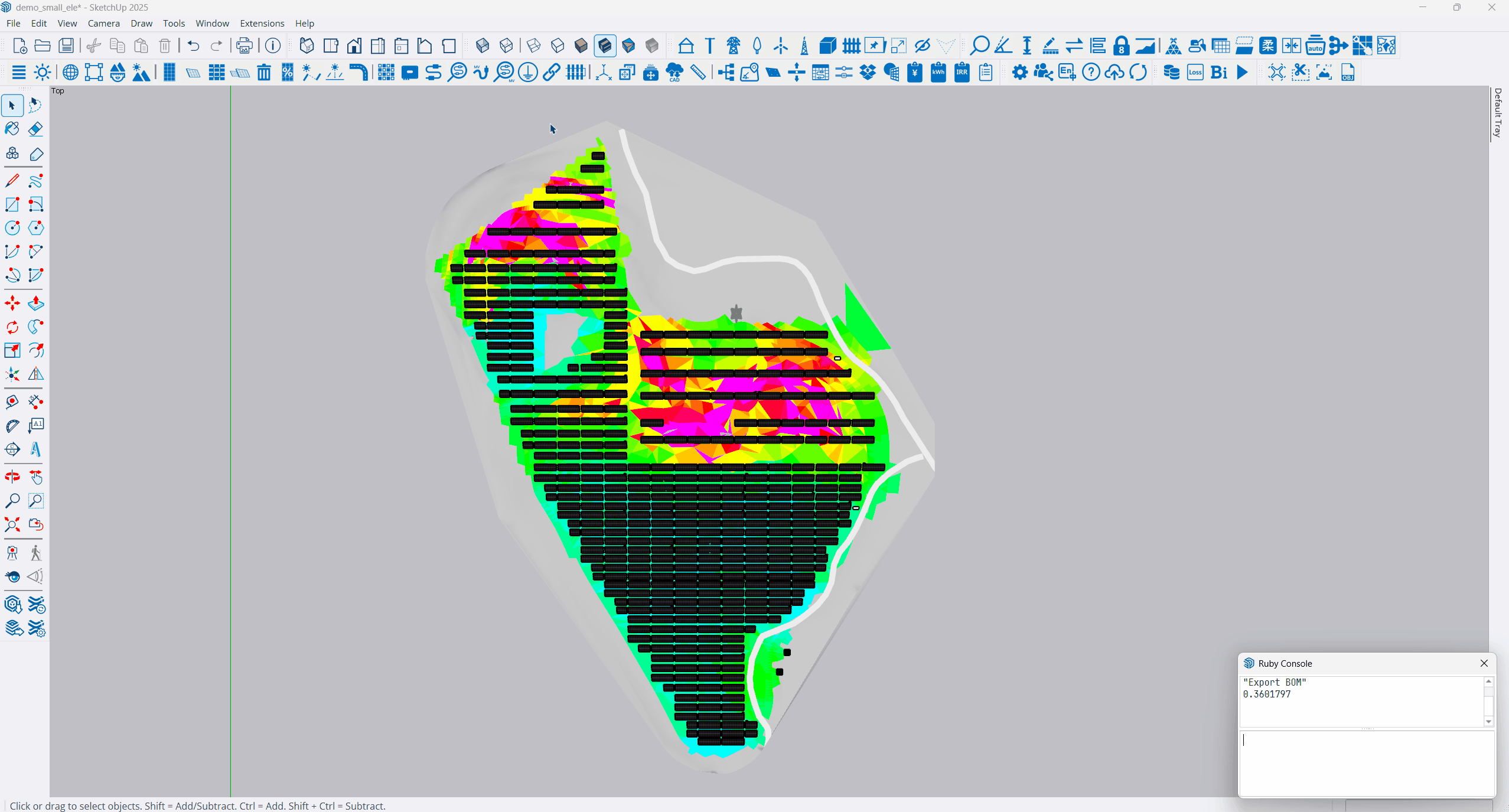Open the Draw menu
Viewport: 1509px width, 812px height.
pos(141,23)
